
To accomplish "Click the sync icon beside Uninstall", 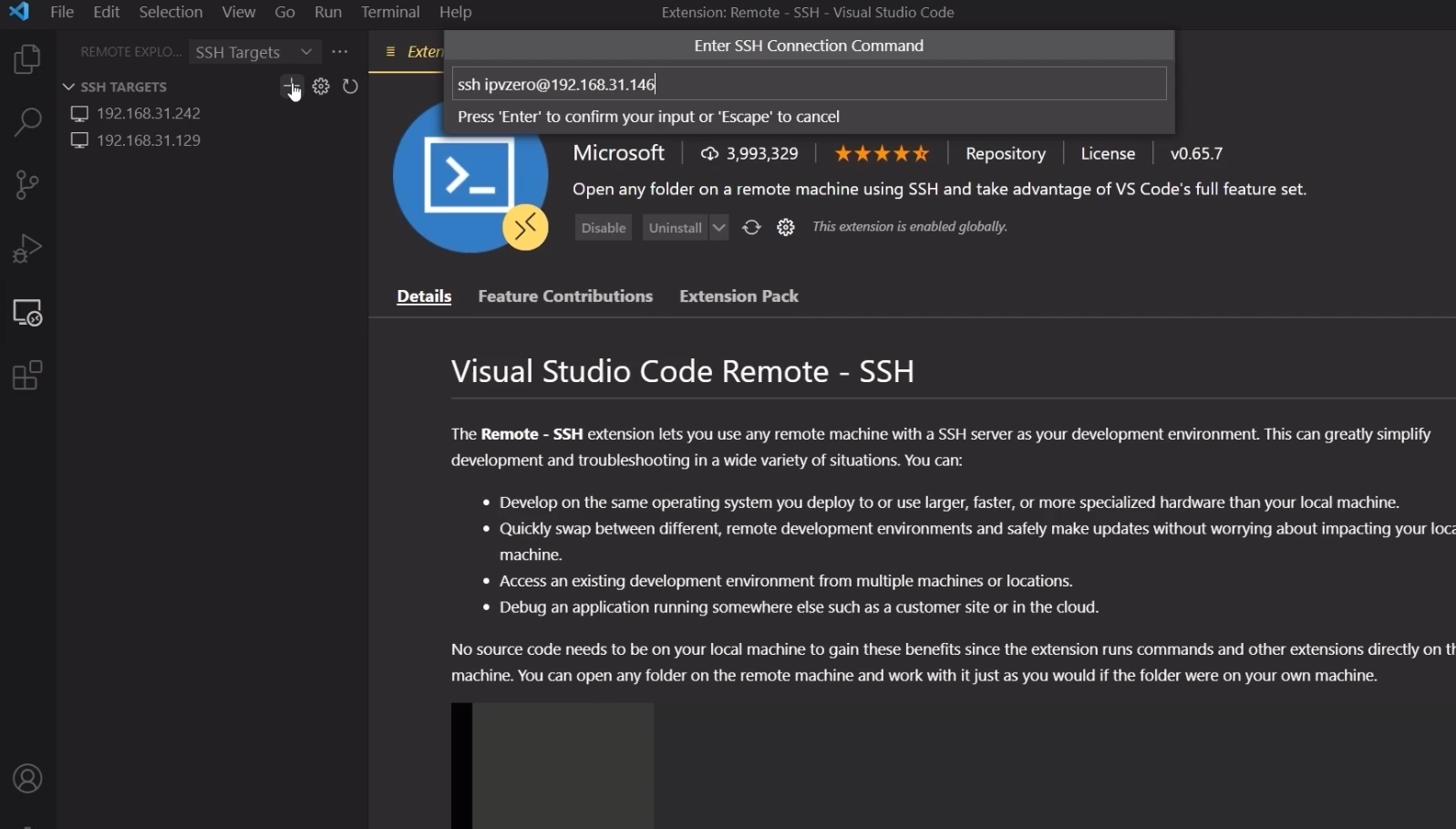I will [x=751, y=227].
